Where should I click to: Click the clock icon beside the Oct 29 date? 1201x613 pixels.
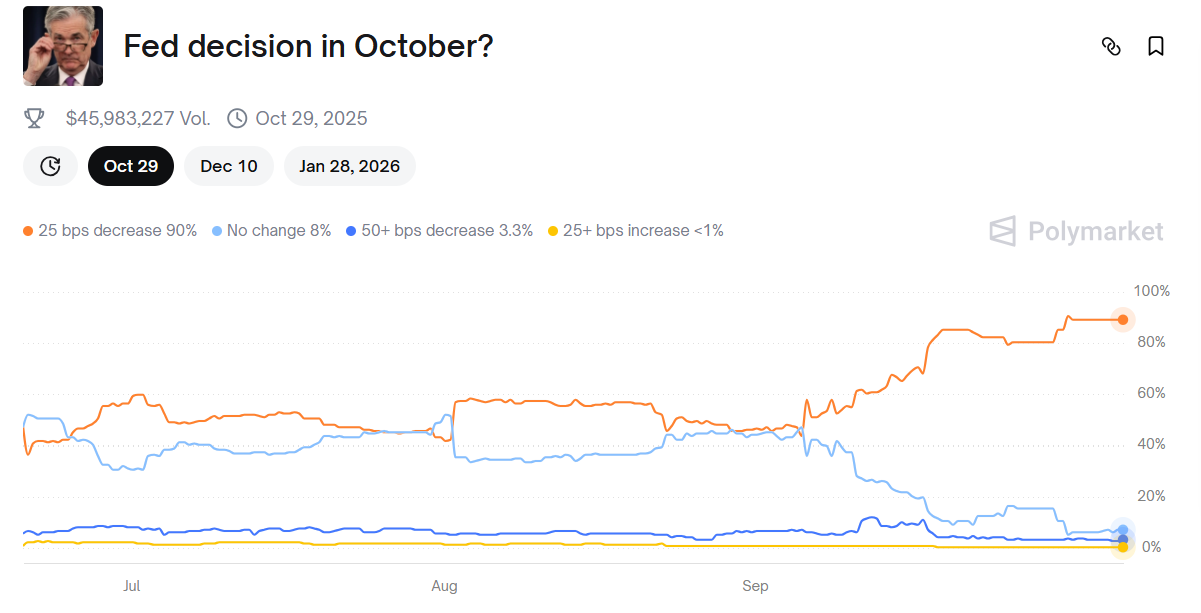click(236, 117)
